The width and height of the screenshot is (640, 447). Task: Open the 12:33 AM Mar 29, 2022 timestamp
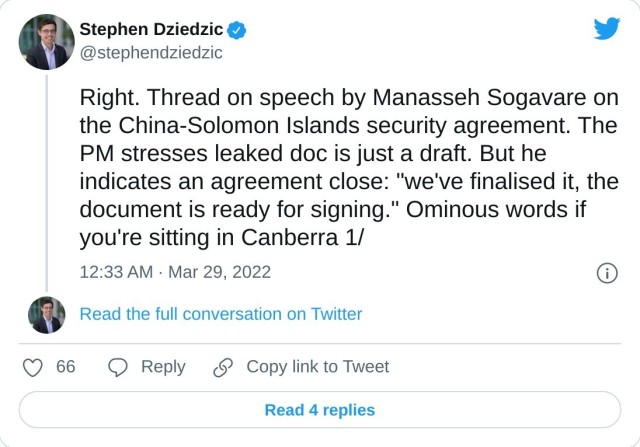pos(175,272)
